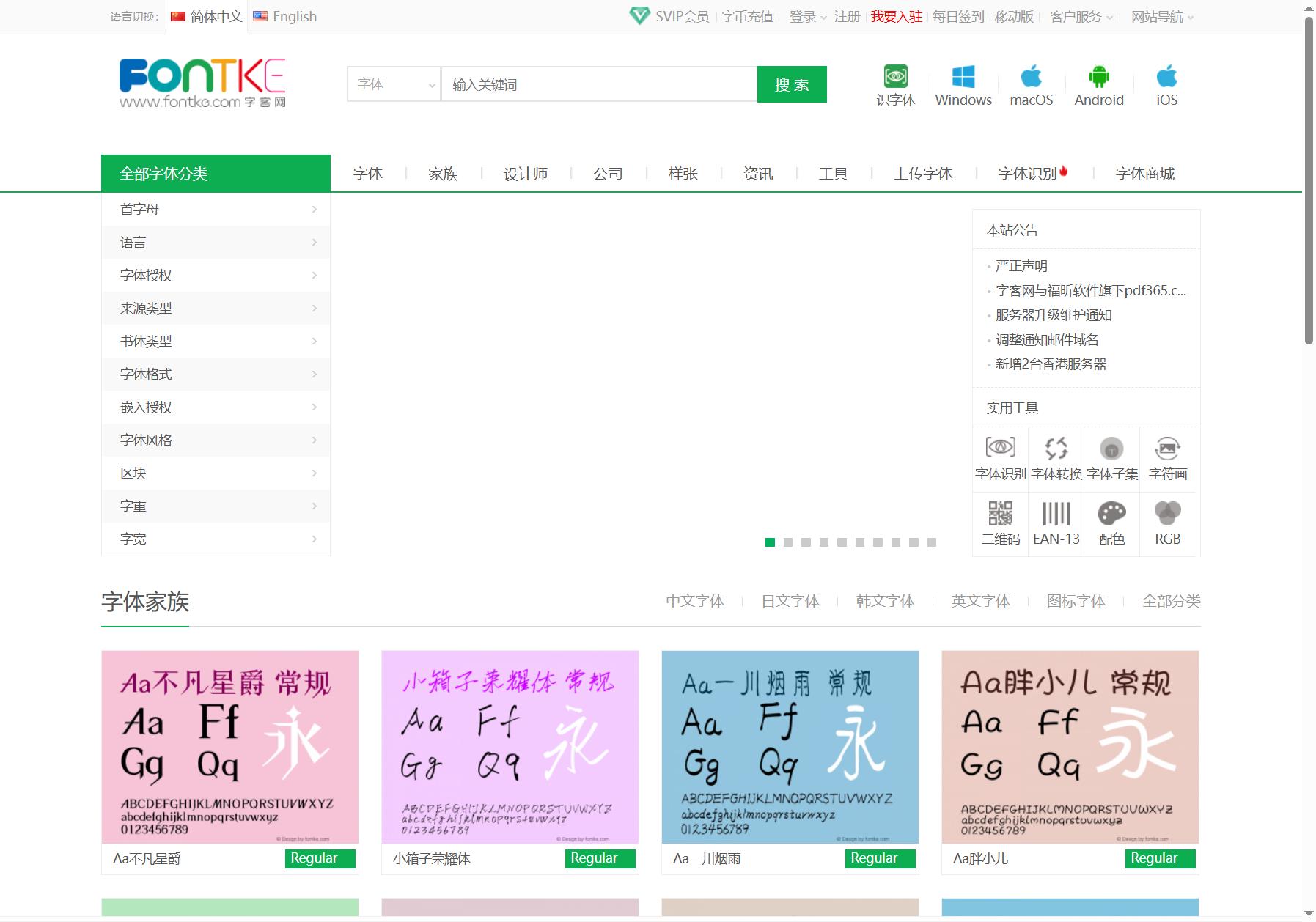Expand the 首字母 category
Viewport: 1316px width, 922px height.
click(216, 210)
